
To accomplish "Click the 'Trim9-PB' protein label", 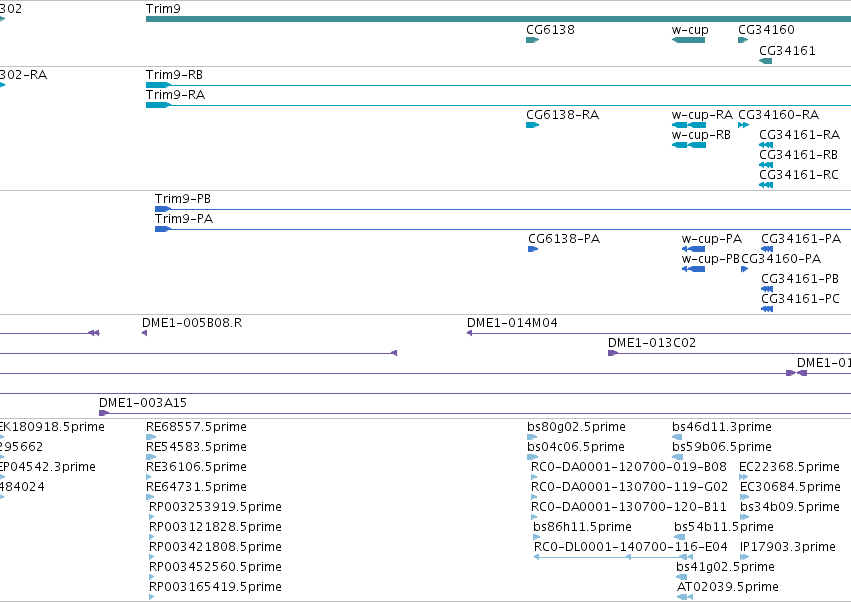I will tap(182, 199).
